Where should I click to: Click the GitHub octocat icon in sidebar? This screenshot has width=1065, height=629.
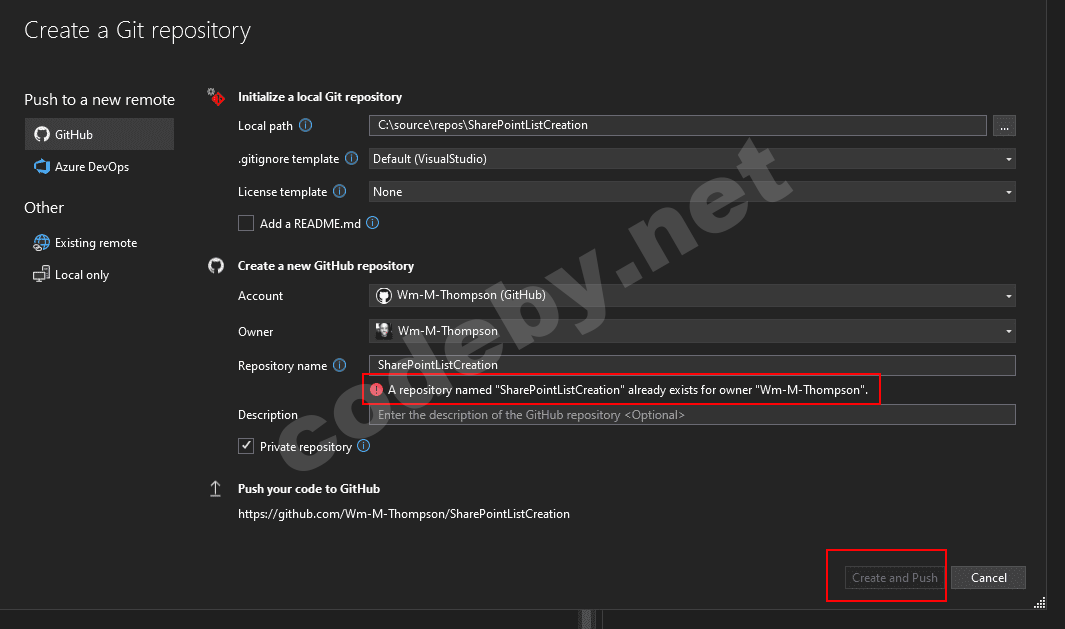[42, 134]
